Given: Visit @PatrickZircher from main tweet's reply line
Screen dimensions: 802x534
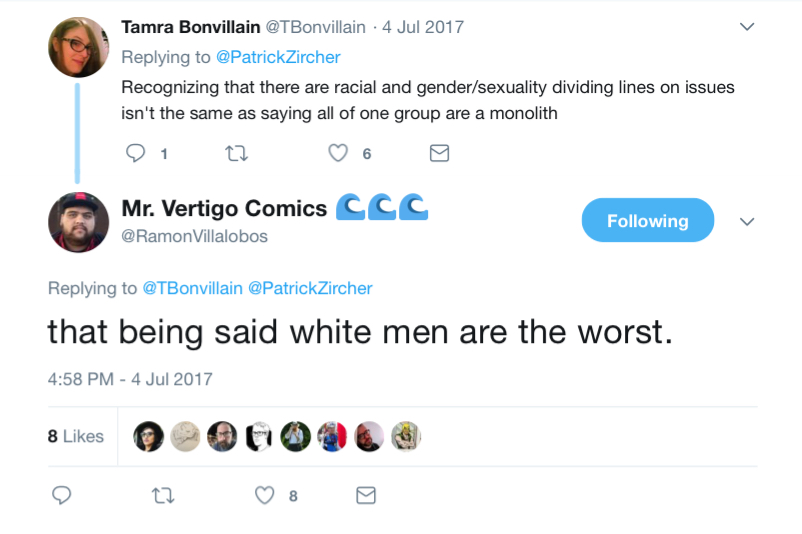Looking at the screenshot, I should (310, 288).
